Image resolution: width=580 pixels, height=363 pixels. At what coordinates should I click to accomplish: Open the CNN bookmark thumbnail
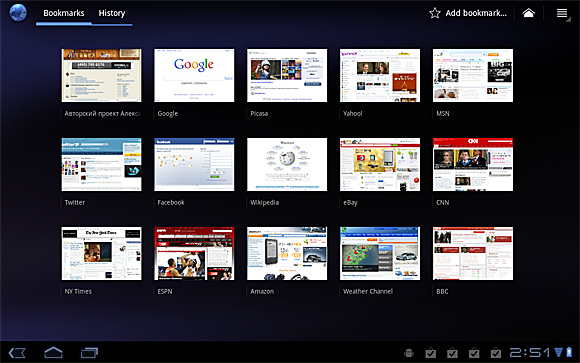(x=473, y=165)
